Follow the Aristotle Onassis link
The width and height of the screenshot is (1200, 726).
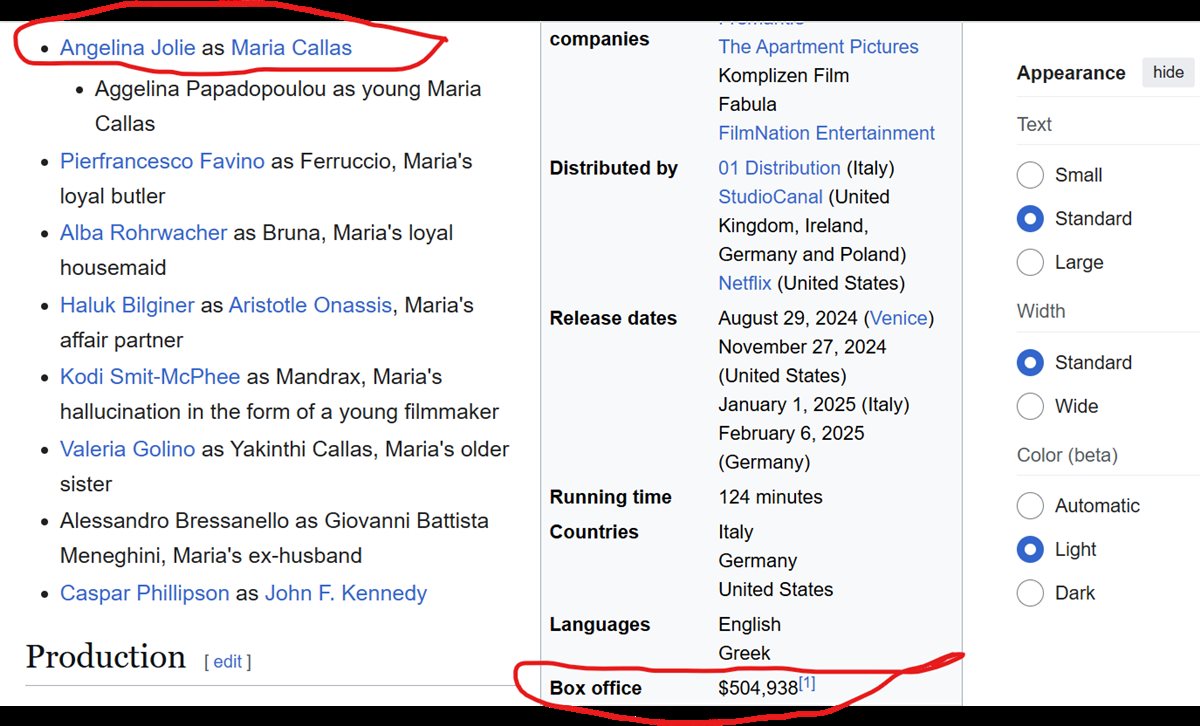(x=310, y=305)
